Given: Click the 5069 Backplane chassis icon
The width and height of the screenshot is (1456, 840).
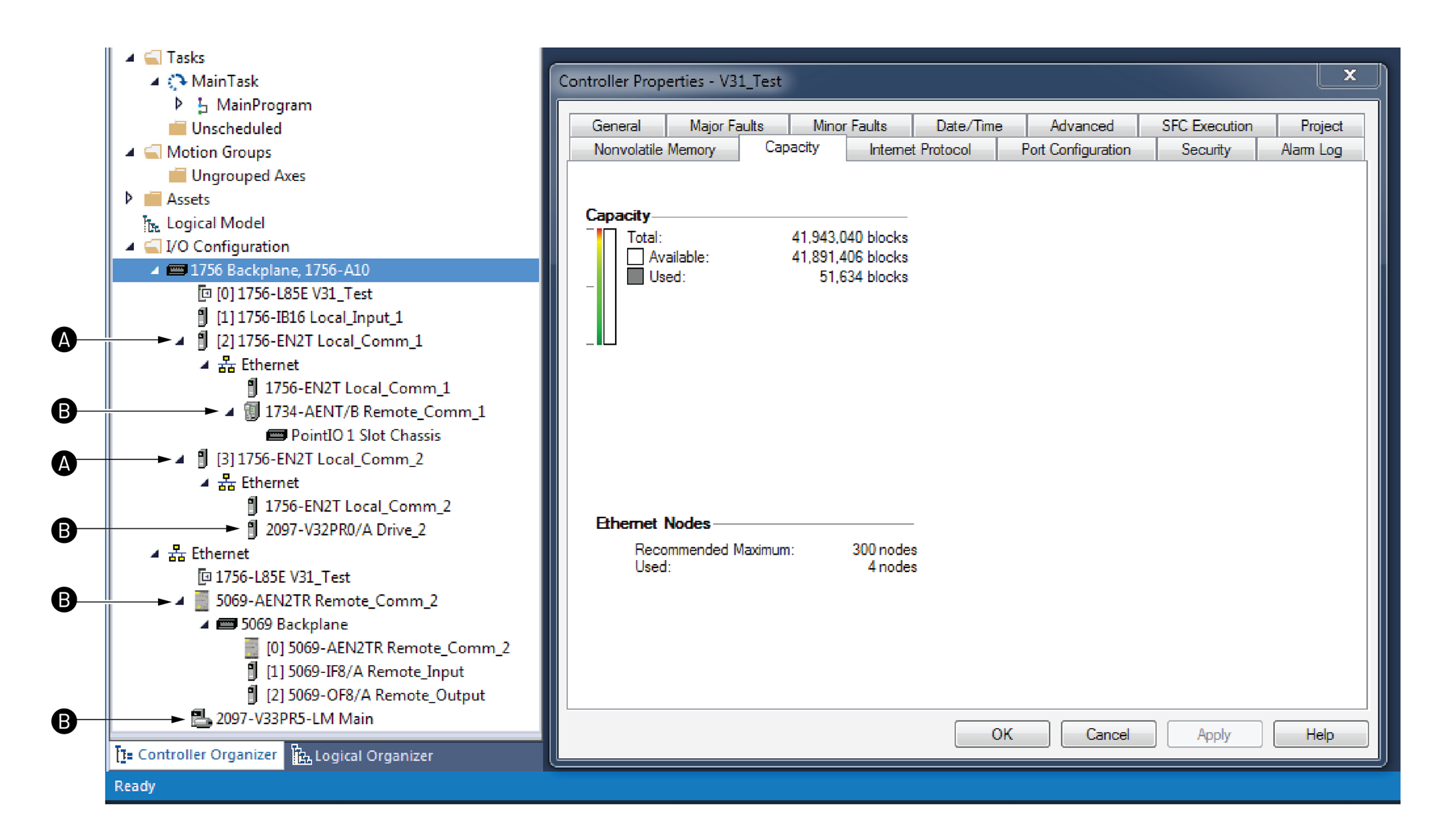Looking at the screenshot, I should [227, 625].
